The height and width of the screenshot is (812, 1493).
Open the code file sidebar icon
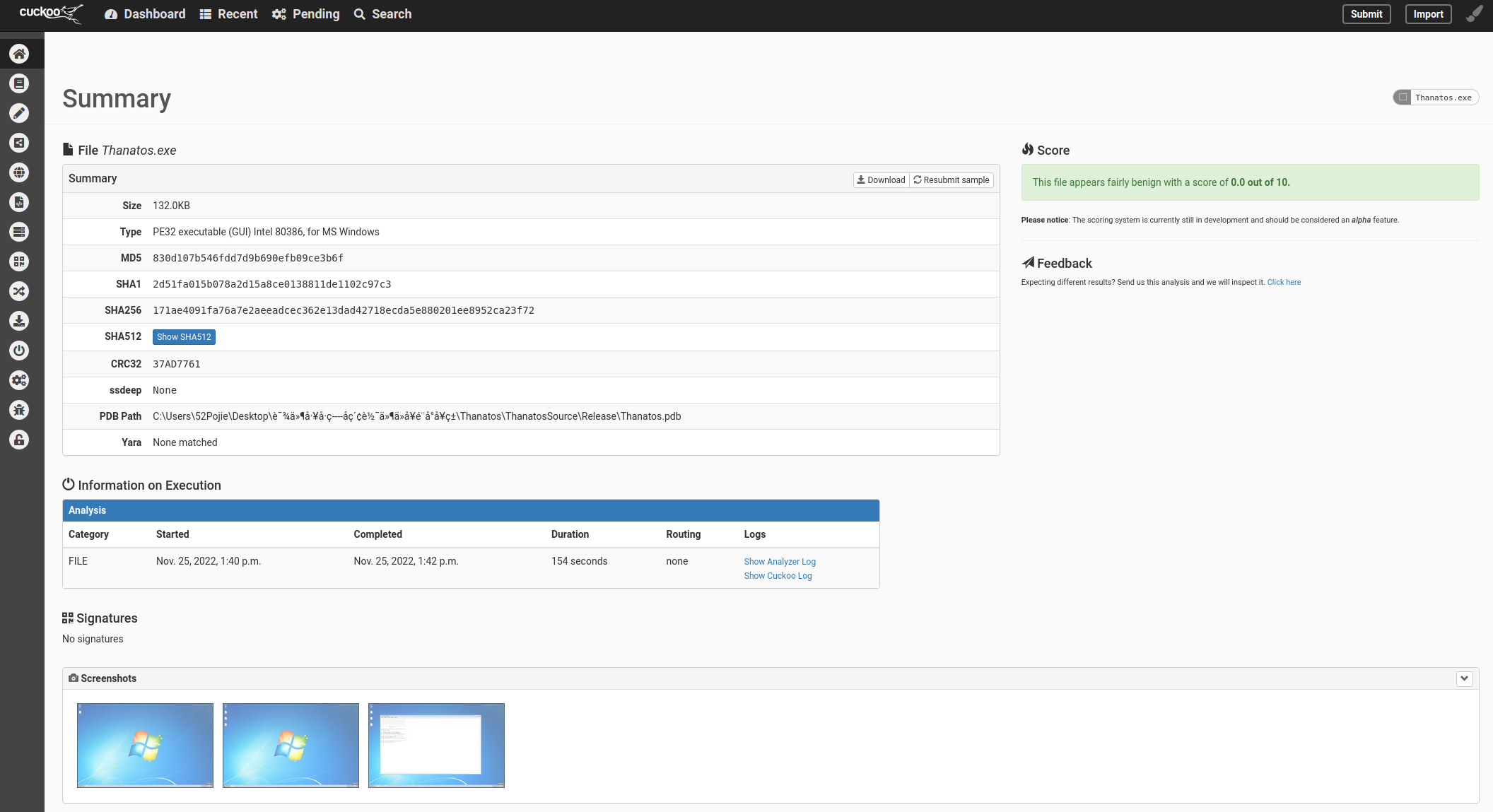19,202
